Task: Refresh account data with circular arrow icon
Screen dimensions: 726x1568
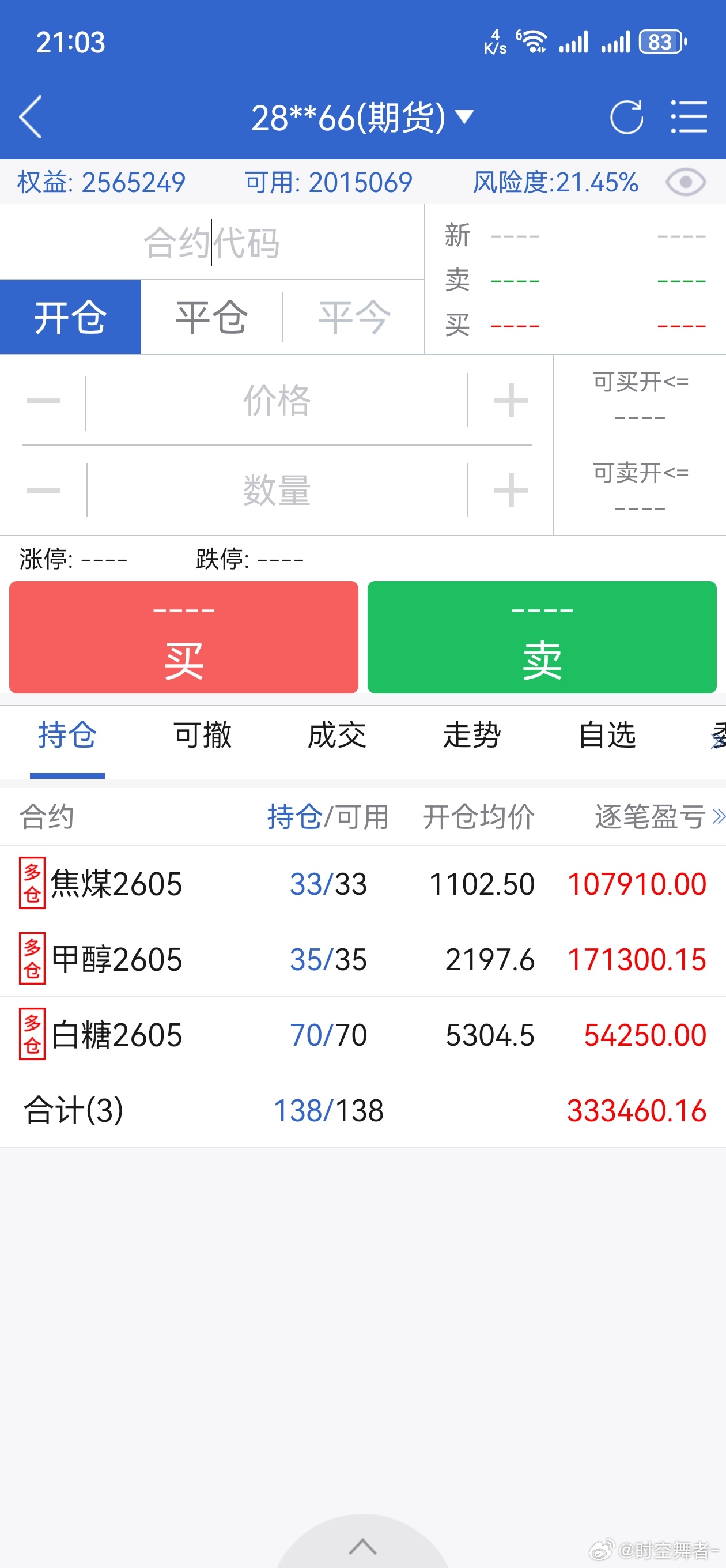Action: [x=626, y=117]
